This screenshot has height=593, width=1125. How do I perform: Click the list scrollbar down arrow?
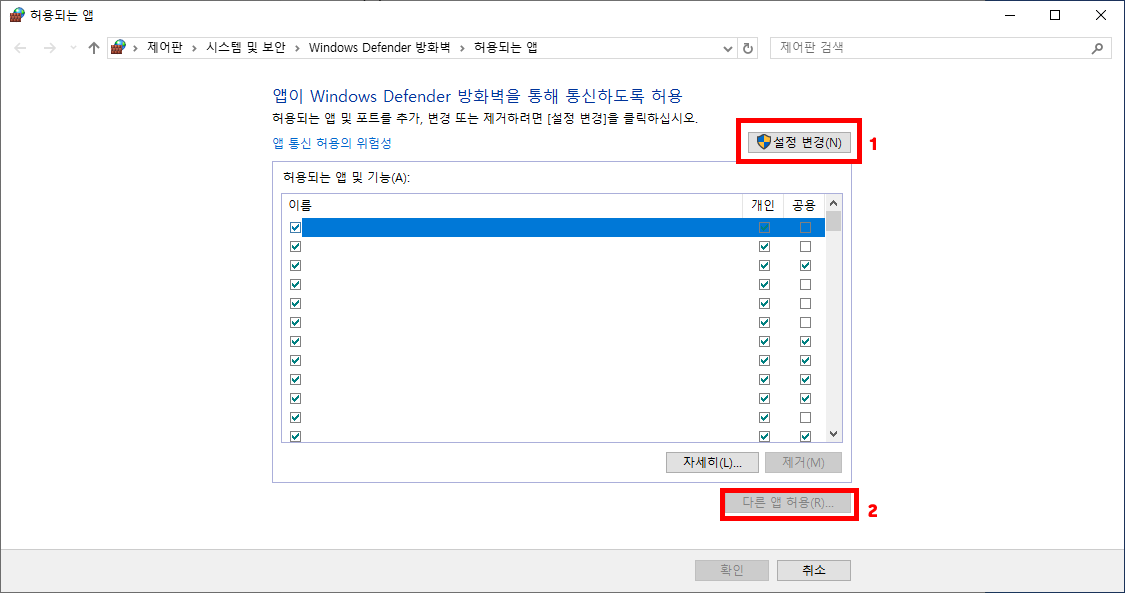click(833, 434)
